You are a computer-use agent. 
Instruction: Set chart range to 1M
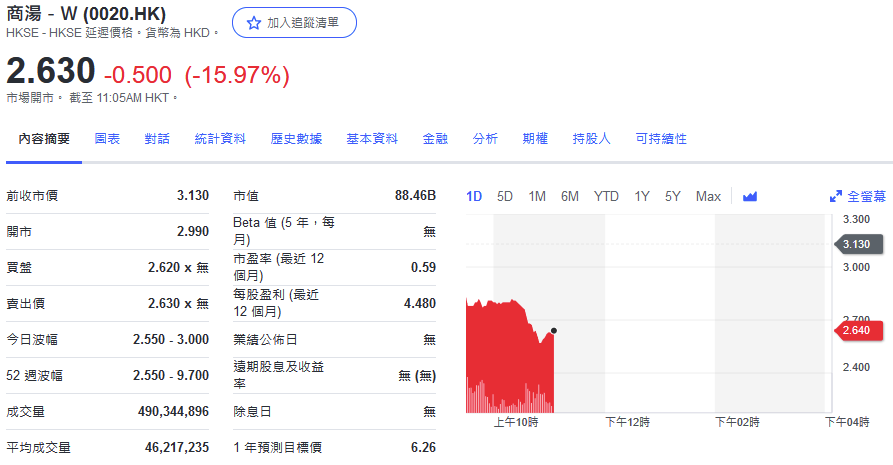pos(537,196)
